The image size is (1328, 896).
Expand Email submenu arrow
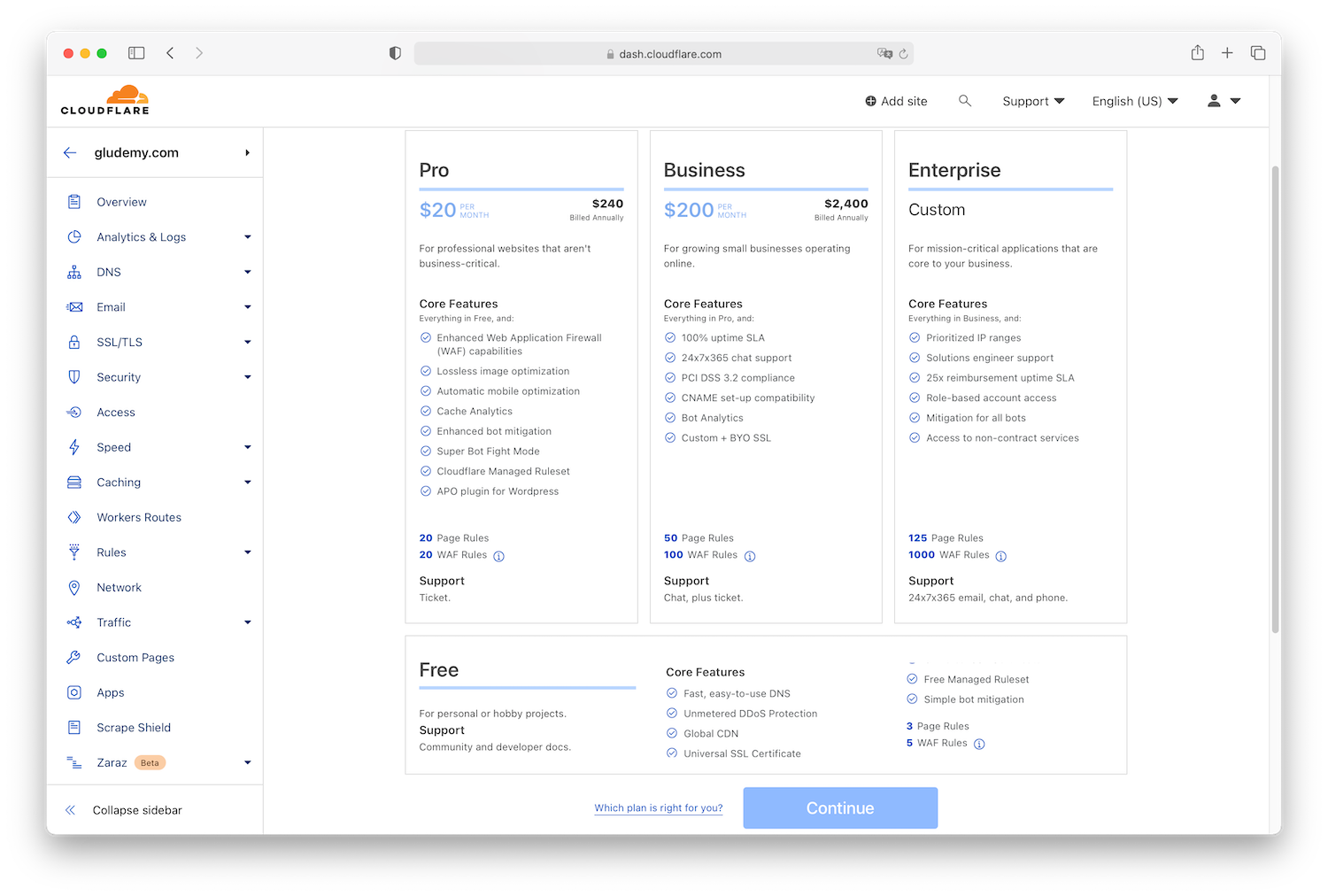(x=248, y=307)
